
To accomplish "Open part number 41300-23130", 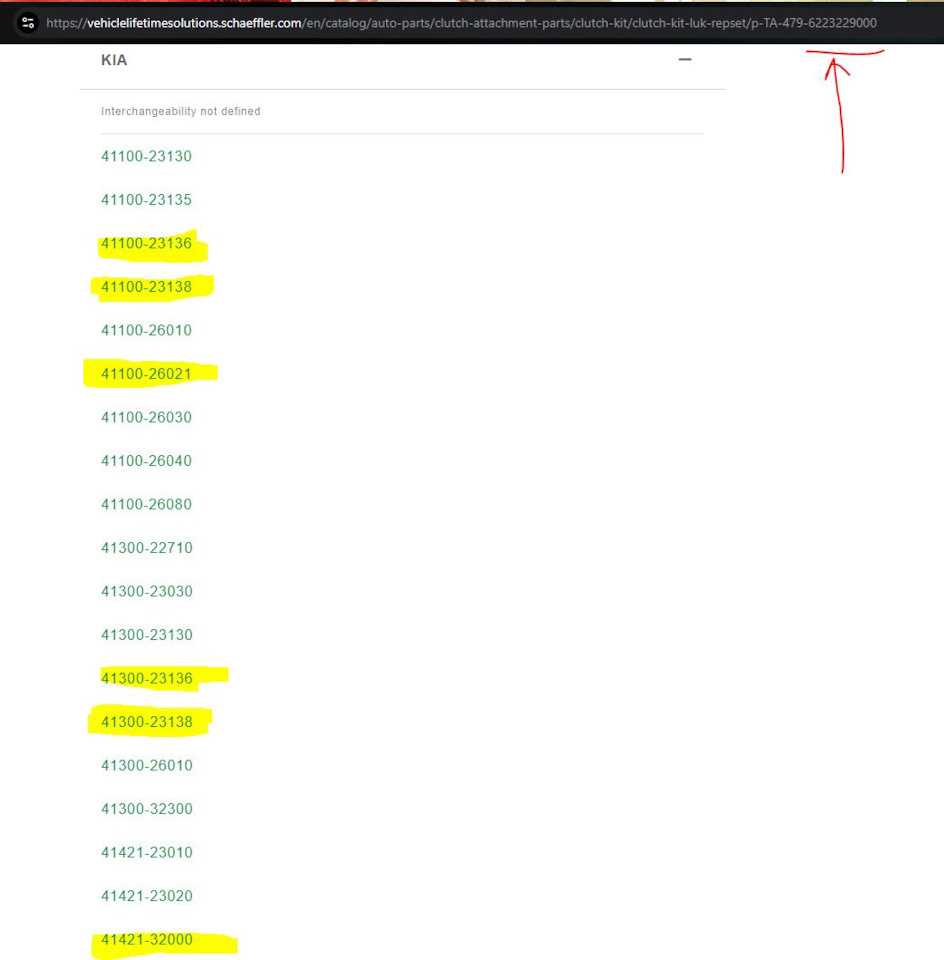I will (x=147, y=634).
